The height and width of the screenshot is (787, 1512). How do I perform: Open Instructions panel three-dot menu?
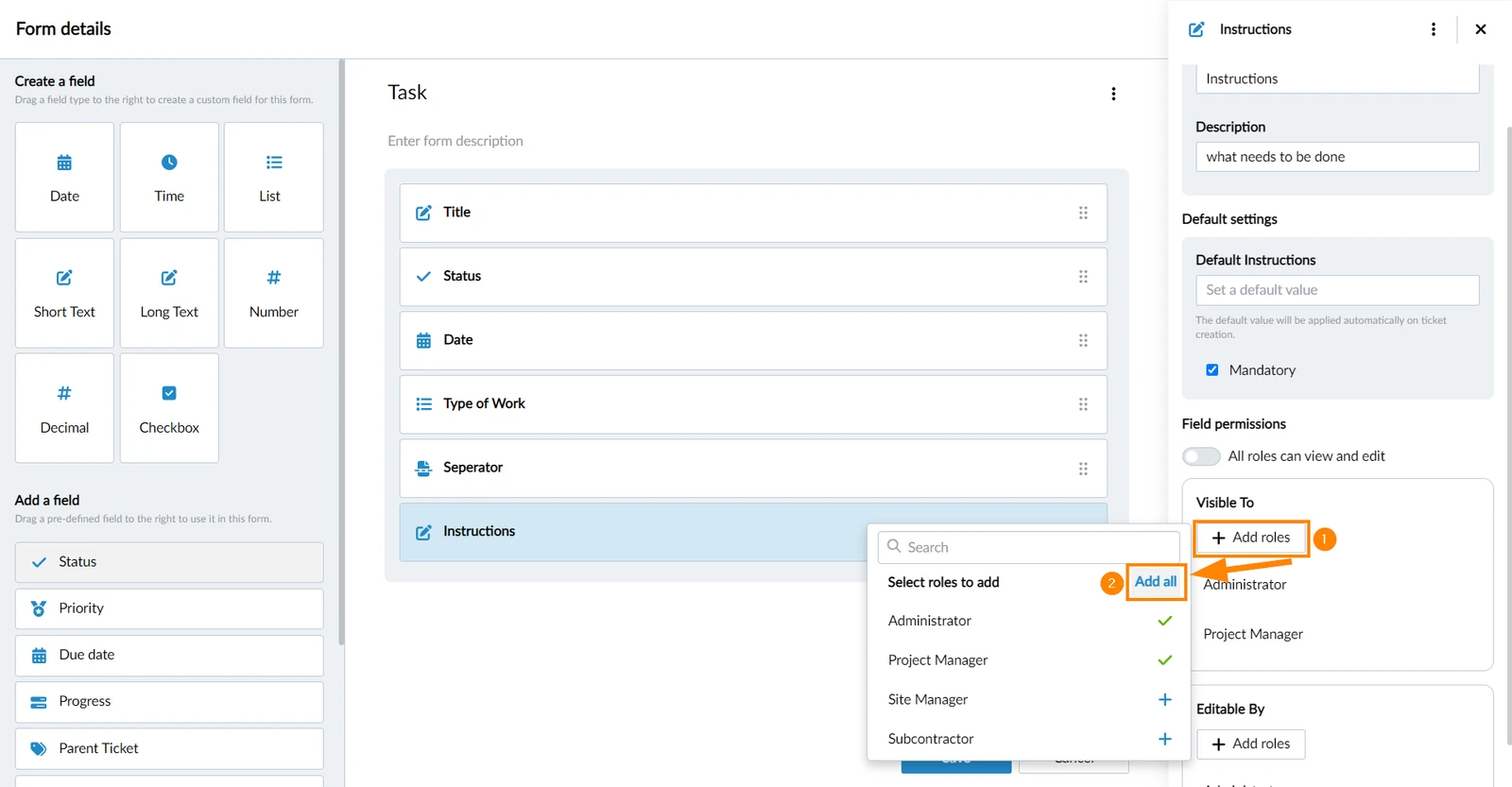pyautogui.click(x=1434, y=29)
